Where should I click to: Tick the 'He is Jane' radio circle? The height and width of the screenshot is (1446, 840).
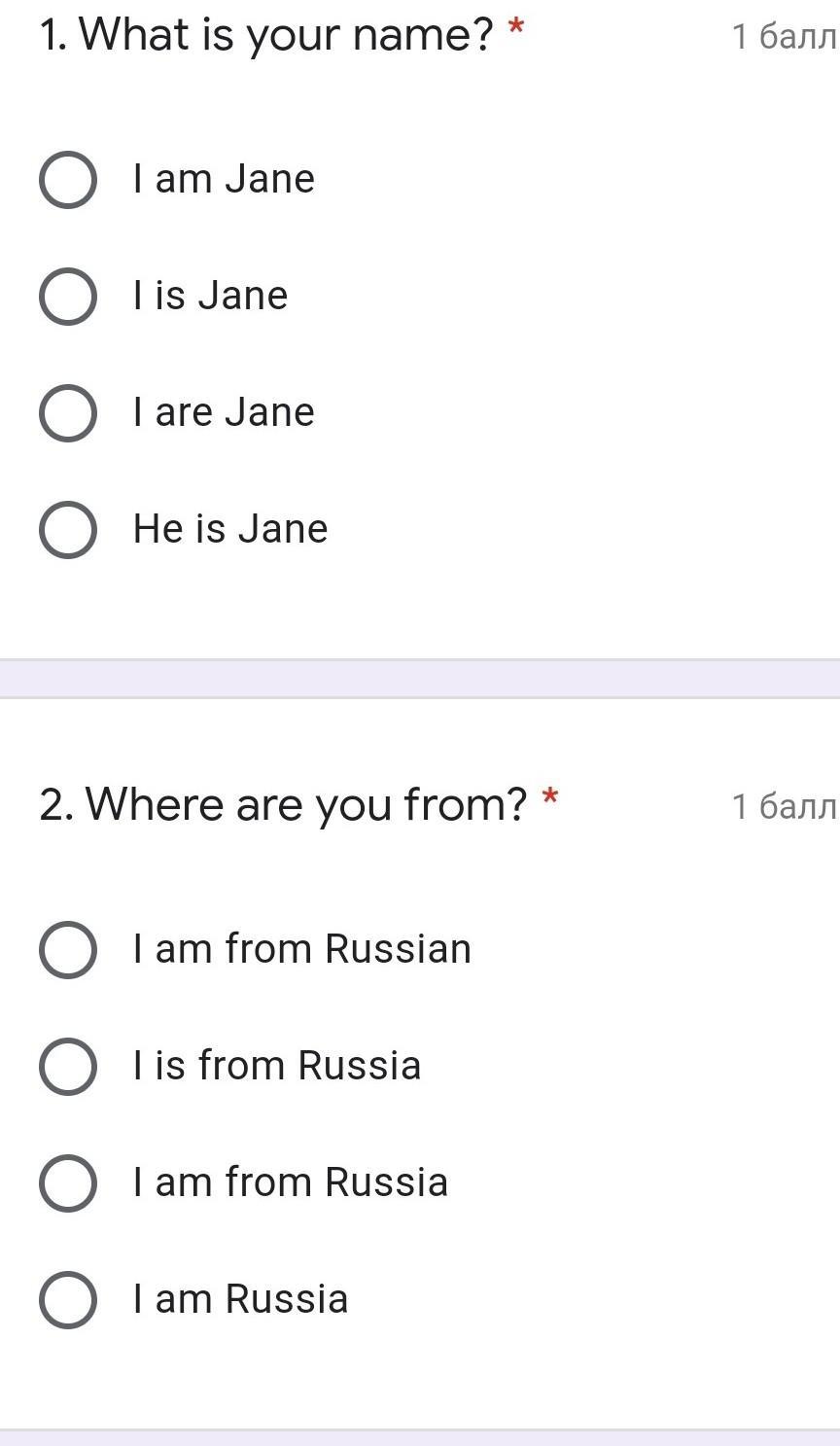[68, 530]
